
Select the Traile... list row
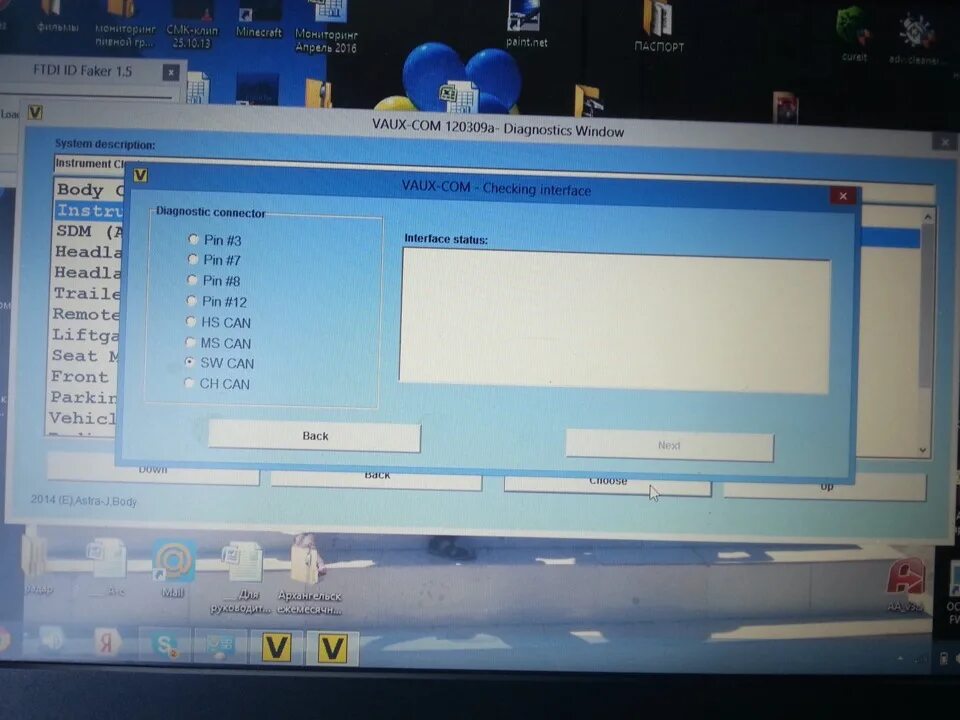click(x=86, y=293)
